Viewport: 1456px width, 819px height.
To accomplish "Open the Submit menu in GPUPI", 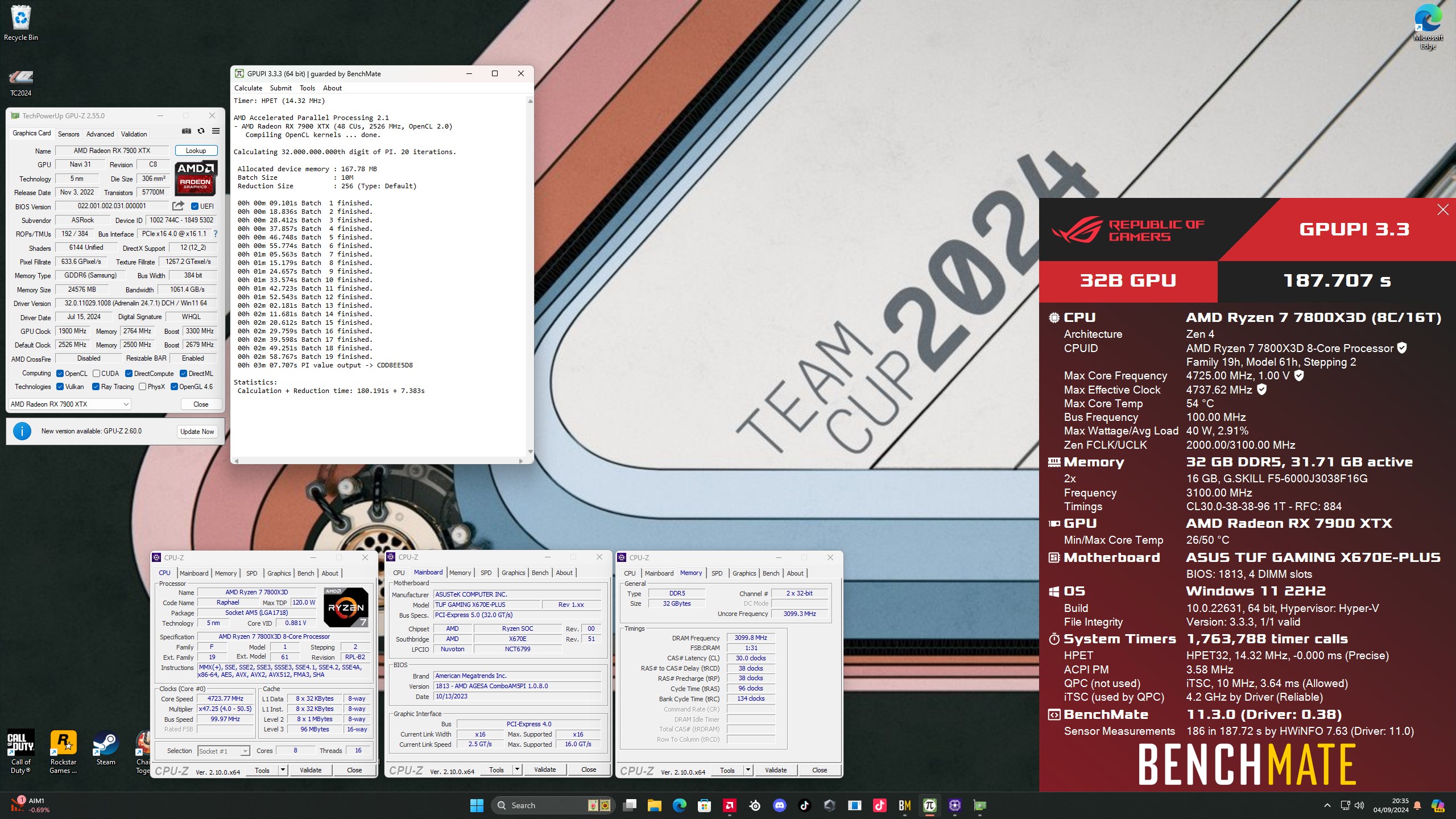I will click(280, 88).
